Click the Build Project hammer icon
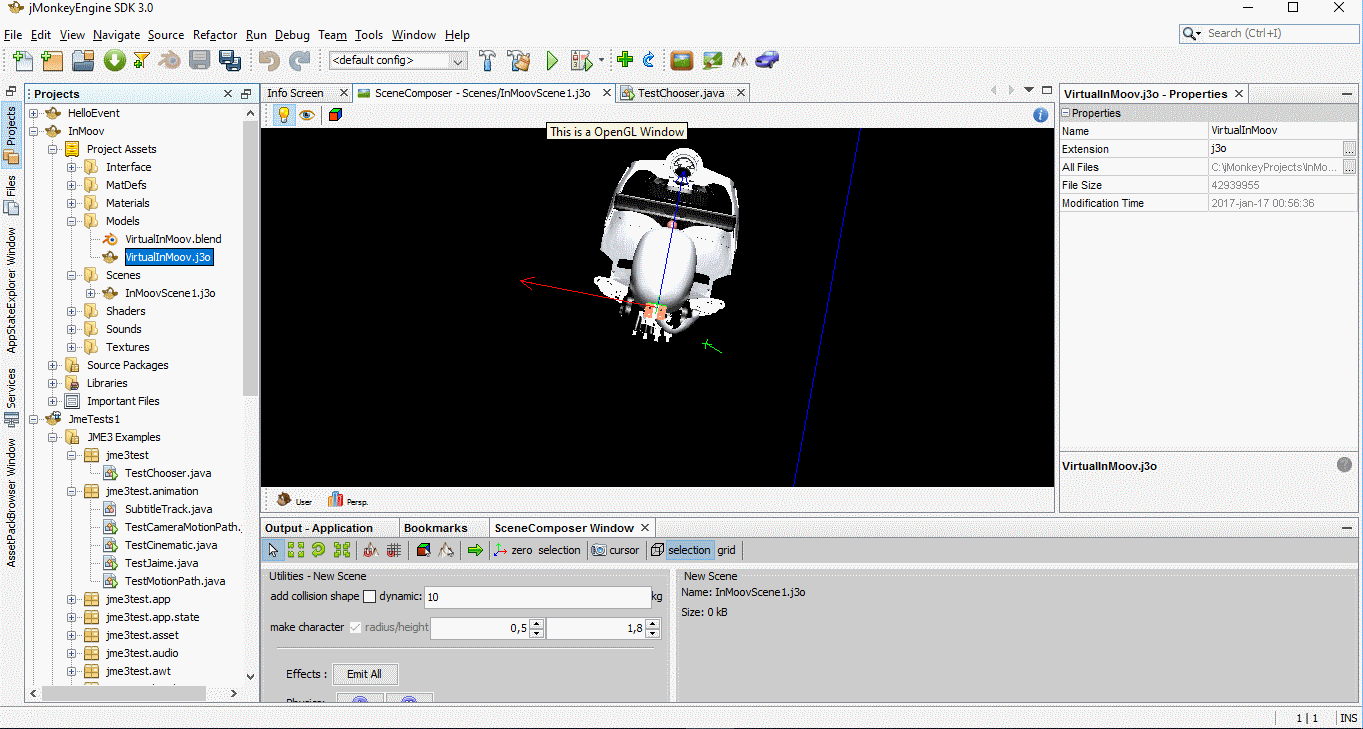Image resolution: width=1363 pixels, height=729 pixels. [x=487, y=60]
